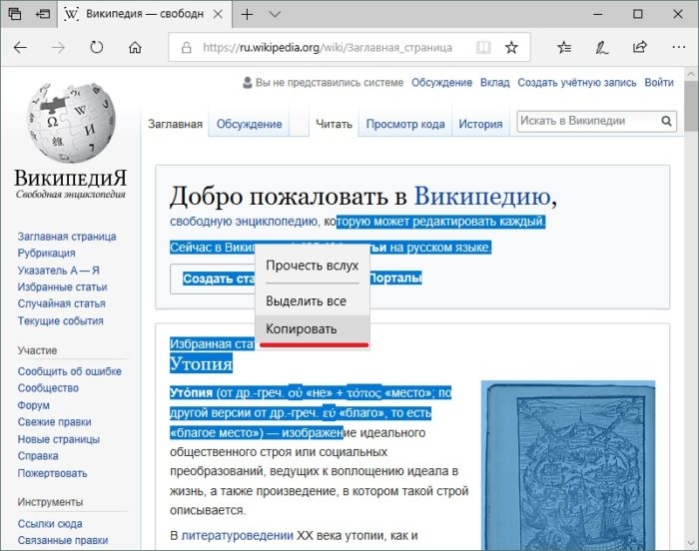Click the search magnifier button
This screenshot has height=551, width=699.
666,121
